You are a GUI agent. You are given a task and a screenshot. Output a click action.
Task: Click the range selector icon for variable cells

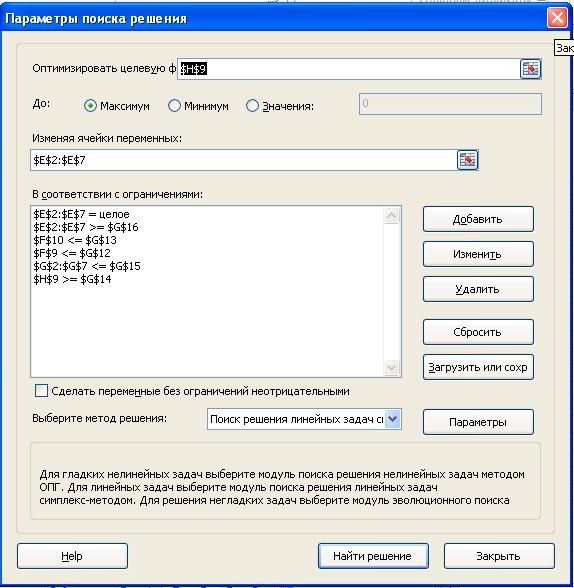[468, 160]
